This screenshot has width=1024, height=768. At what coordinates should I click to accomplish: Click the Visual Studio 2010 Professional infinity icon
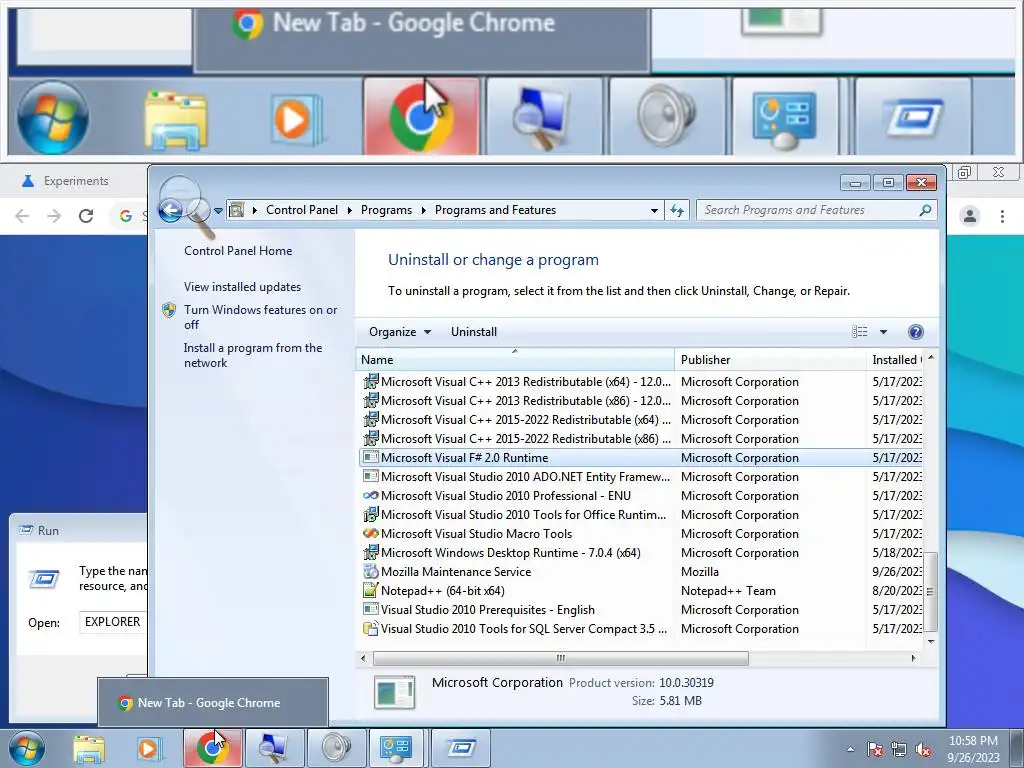(x=370, y=496)
